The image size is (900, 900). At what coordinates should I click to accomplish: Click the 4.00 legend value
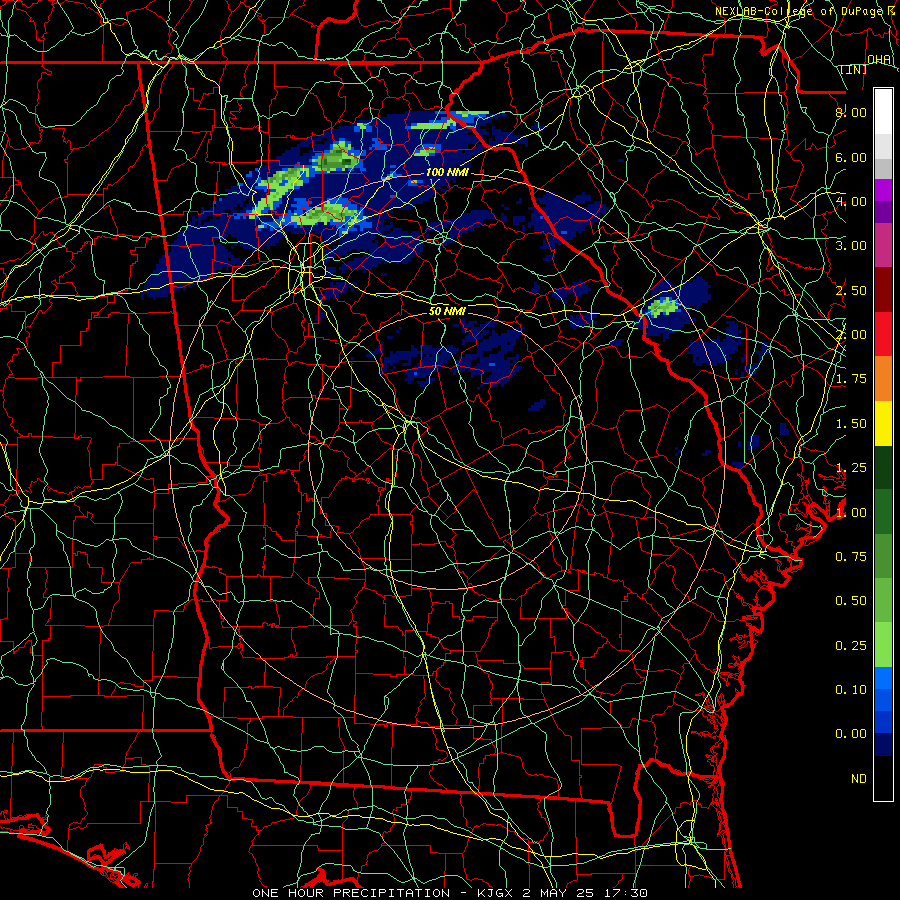pyautogui.click(x=851, y=201)
